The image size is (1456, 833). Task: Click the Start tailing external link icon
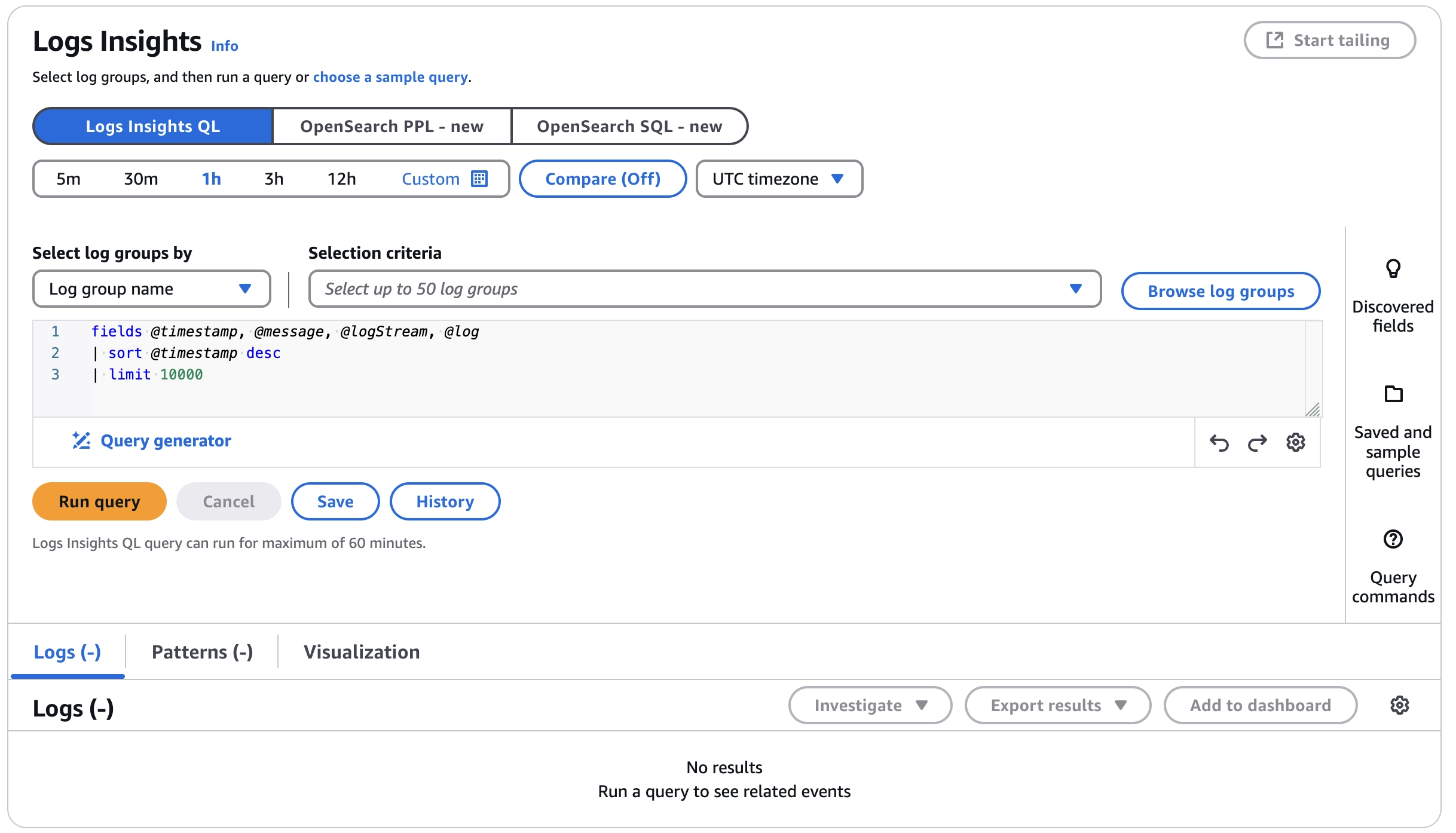click(1274, 40)
